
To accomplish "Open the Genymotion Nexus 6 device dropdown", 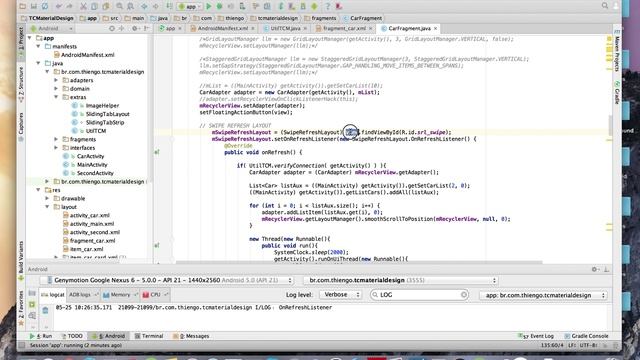I will coord(167,280).
